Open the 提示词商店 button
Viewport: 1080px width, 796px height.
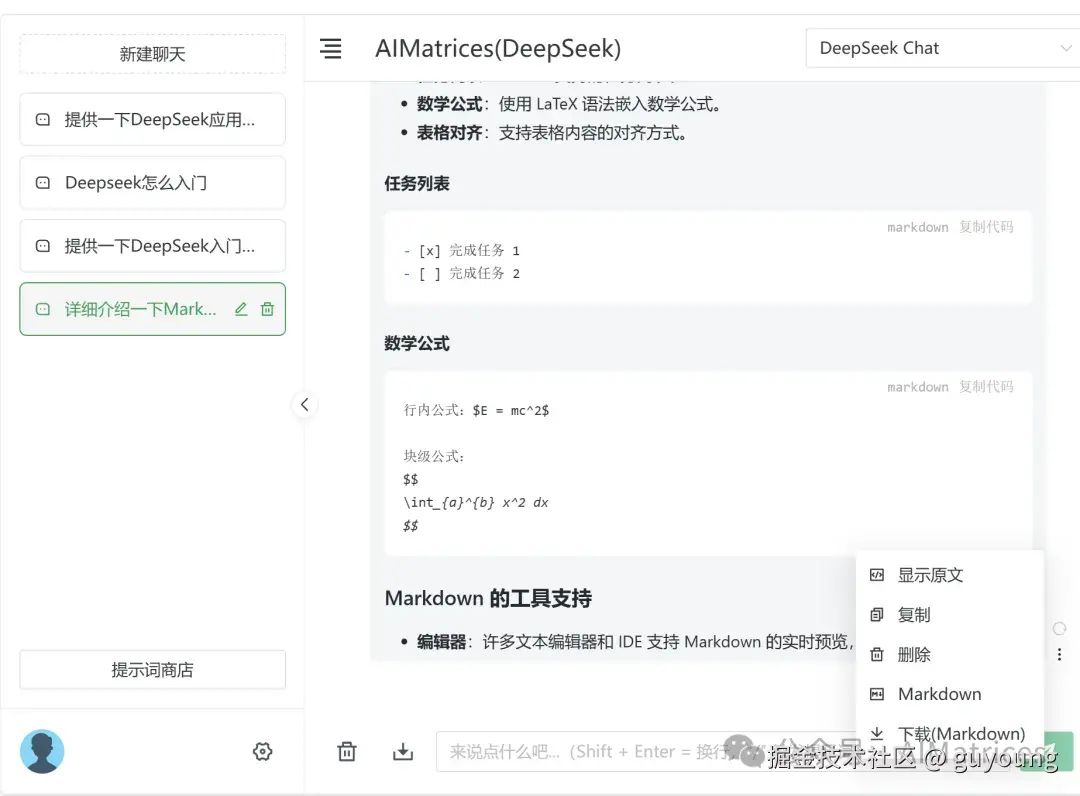[152, 669]
